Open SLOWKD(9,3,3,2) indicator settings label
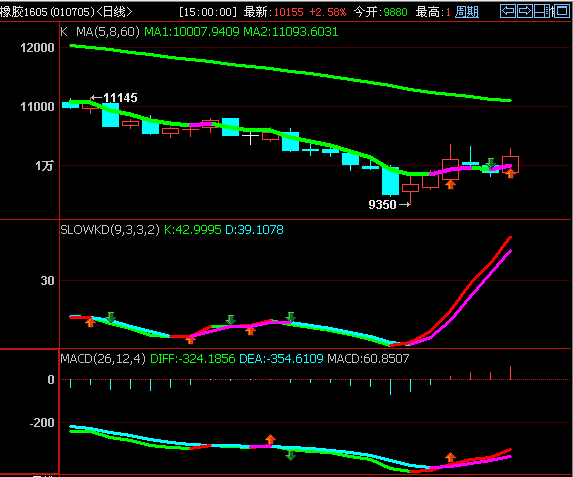The height and width of the screenshot is (477, 573). coord(110,230)
